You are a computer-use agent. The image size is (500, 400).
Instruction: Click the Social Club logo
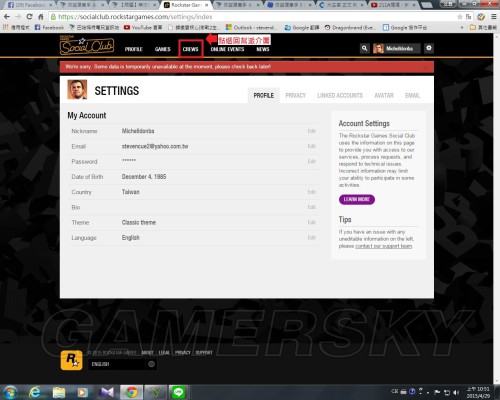87,46
